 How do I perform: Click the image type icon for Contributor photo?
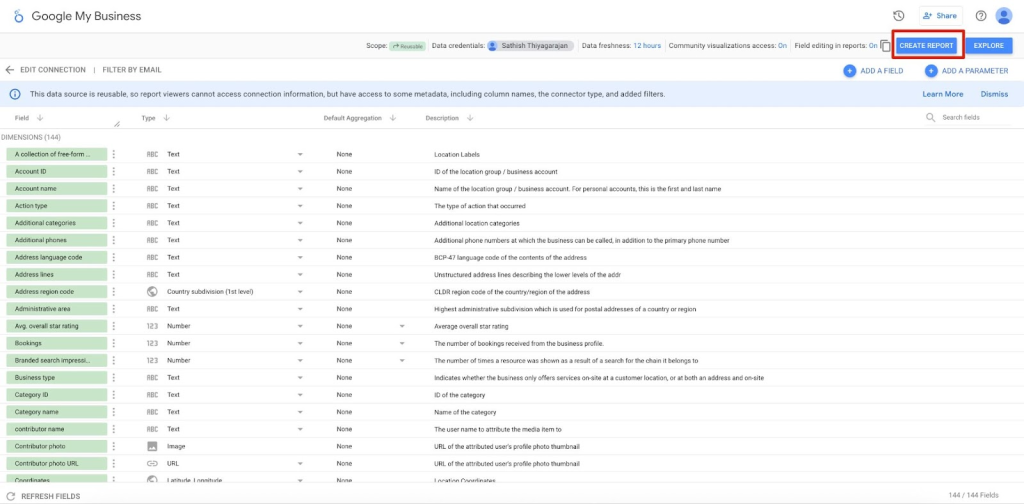tap(152, 446)
